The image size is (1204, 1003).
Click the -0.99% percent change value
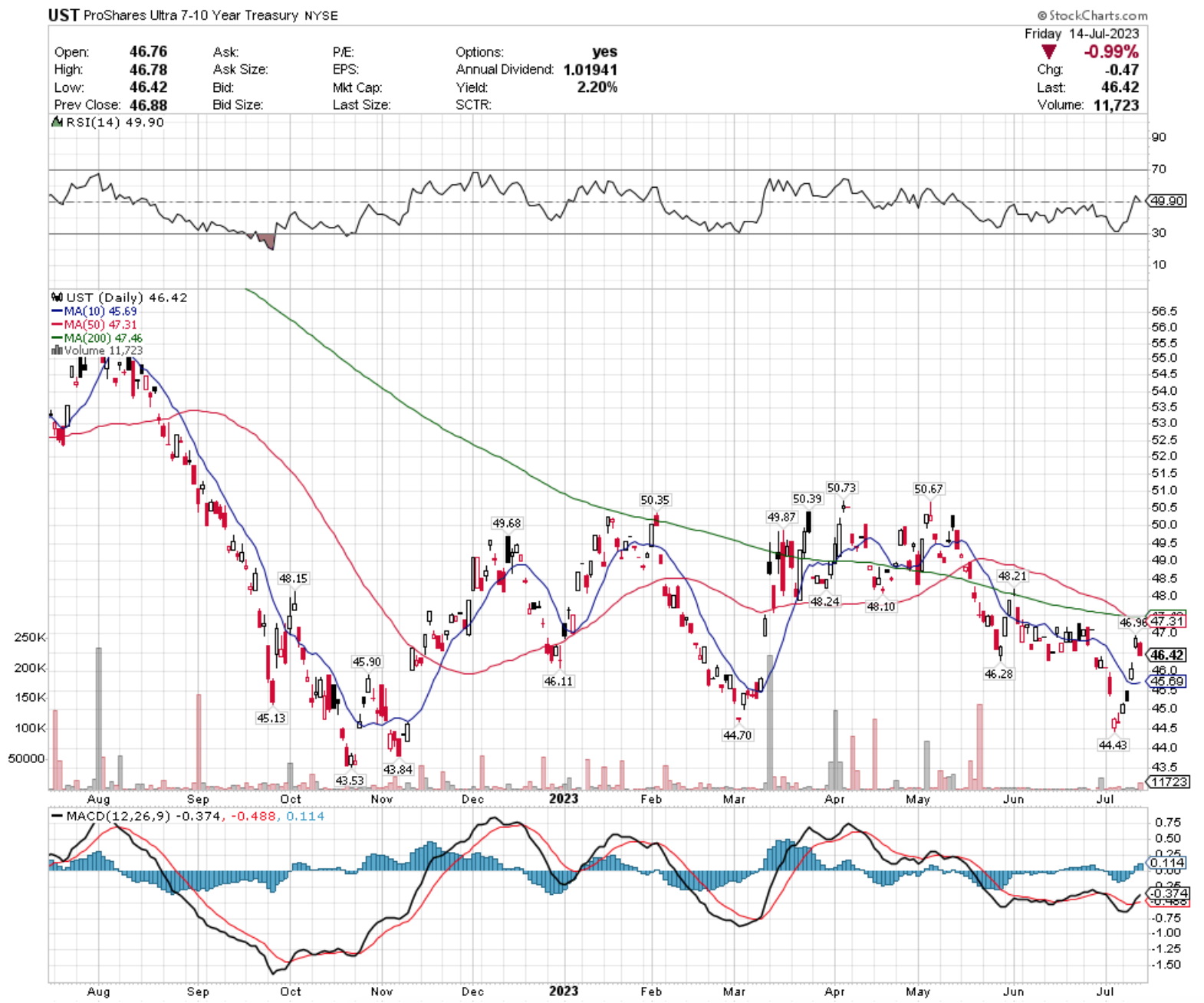(1111, 51)
